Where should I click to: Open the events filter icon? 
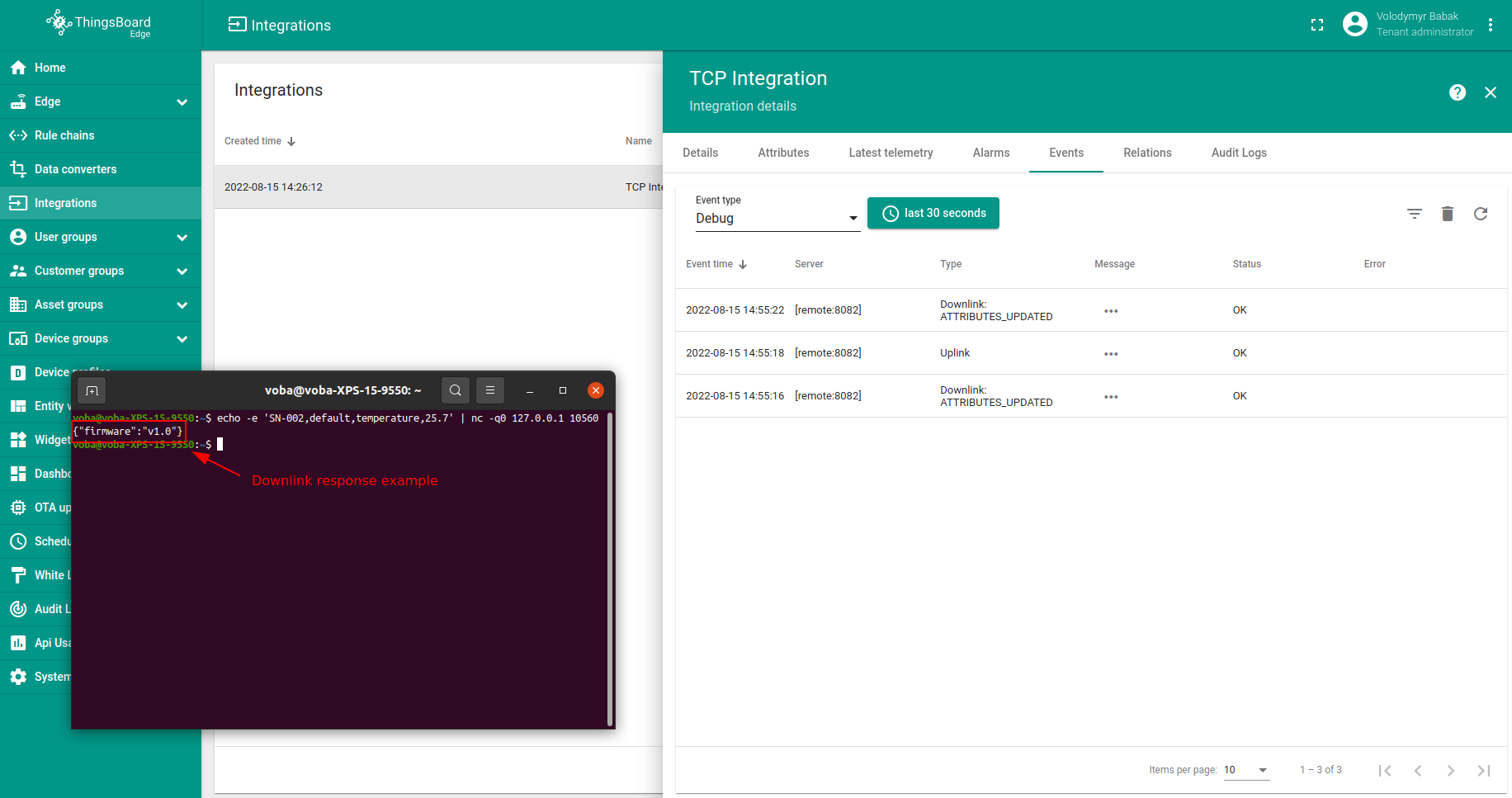[1415, 214]
